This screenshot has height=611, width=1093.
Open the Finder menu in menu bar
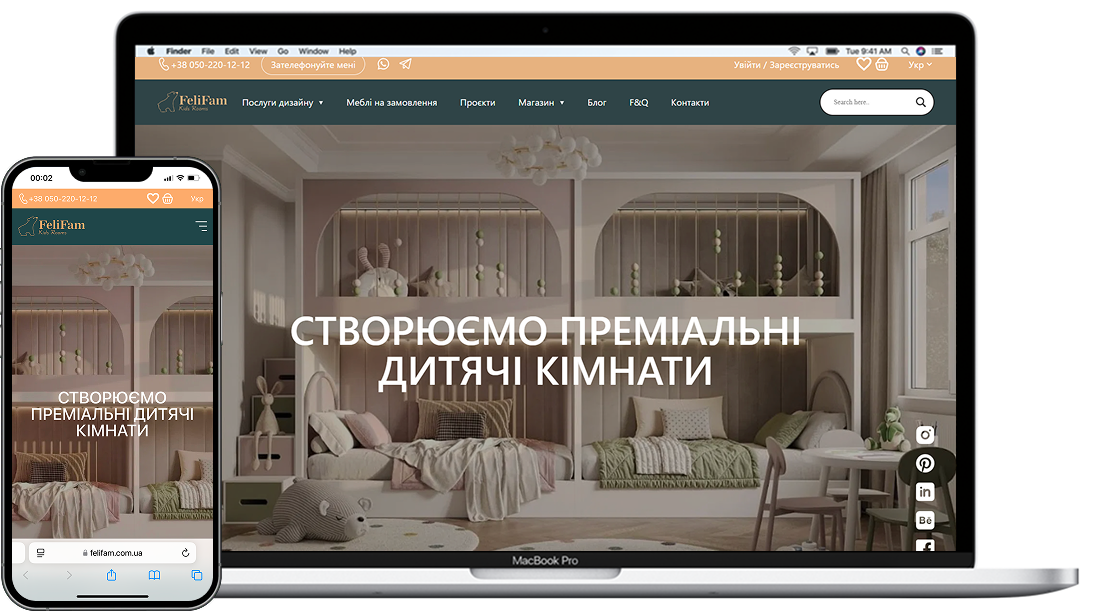pos(178,51)
